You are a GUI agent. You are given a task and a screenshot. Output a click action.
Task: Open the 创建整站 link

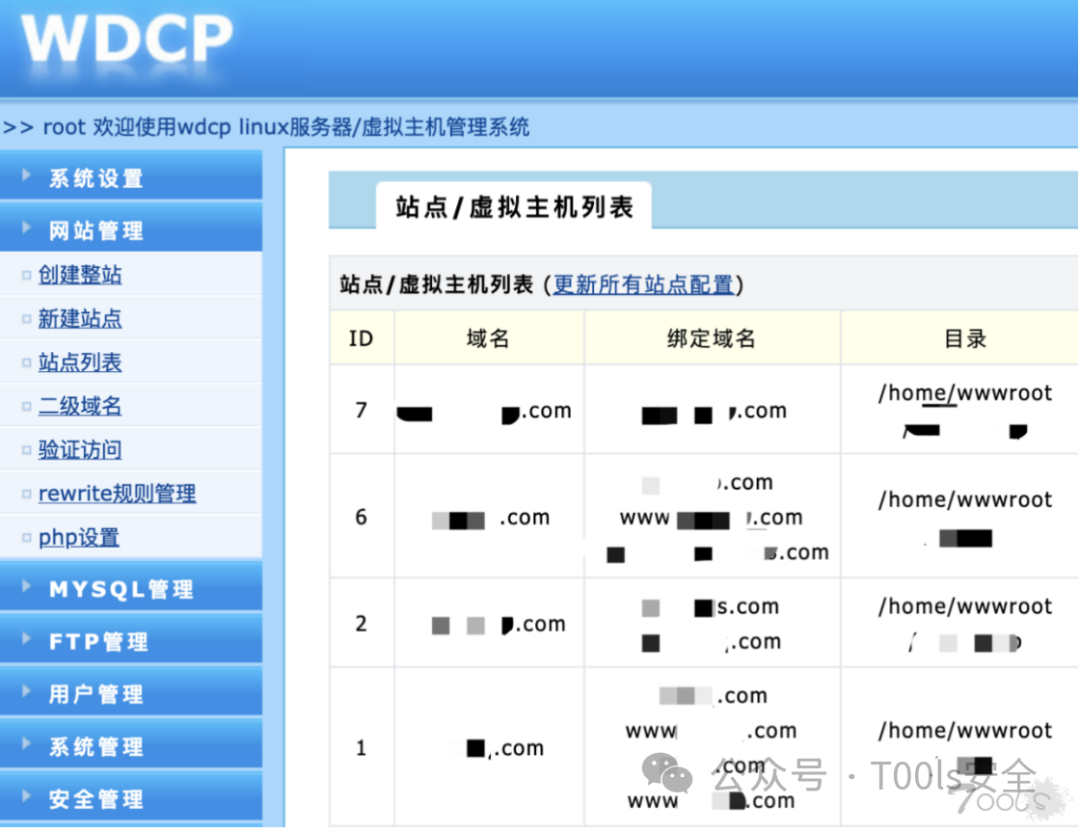[80, 275]
